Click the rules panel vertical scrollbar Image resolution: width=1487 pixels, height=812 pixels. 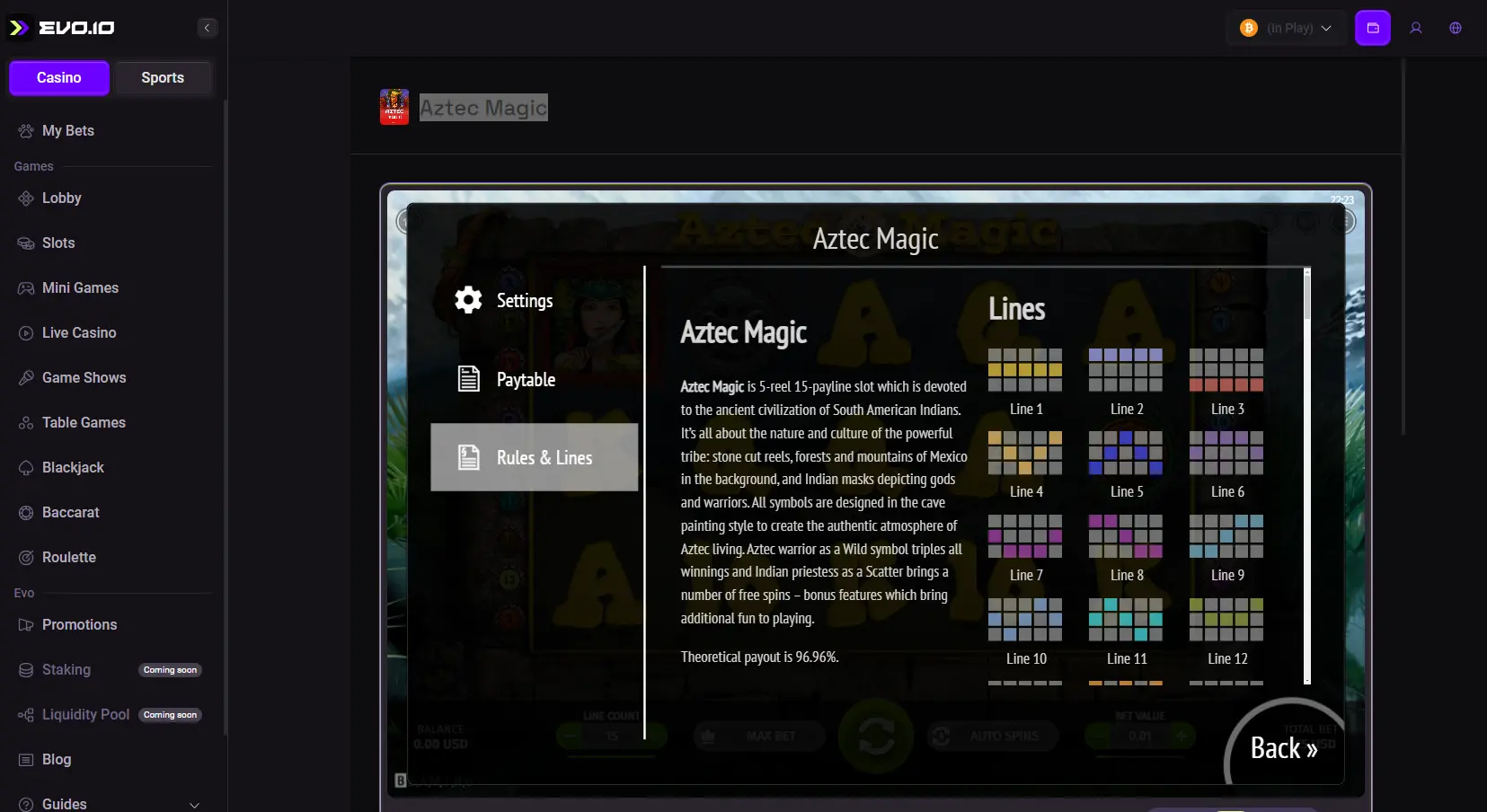[x=1307, y=476]
